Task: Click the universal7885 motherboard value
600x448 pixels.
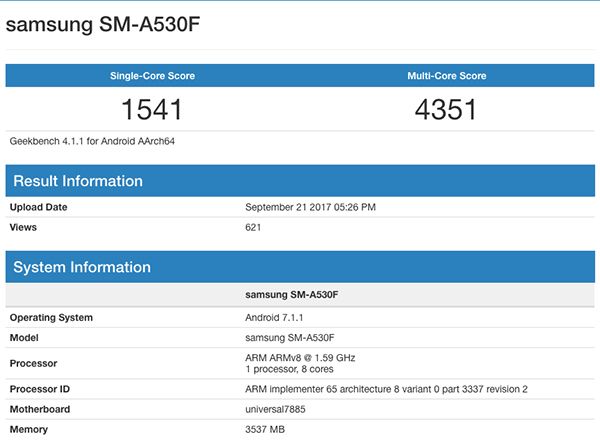Action: coord(277,408)
